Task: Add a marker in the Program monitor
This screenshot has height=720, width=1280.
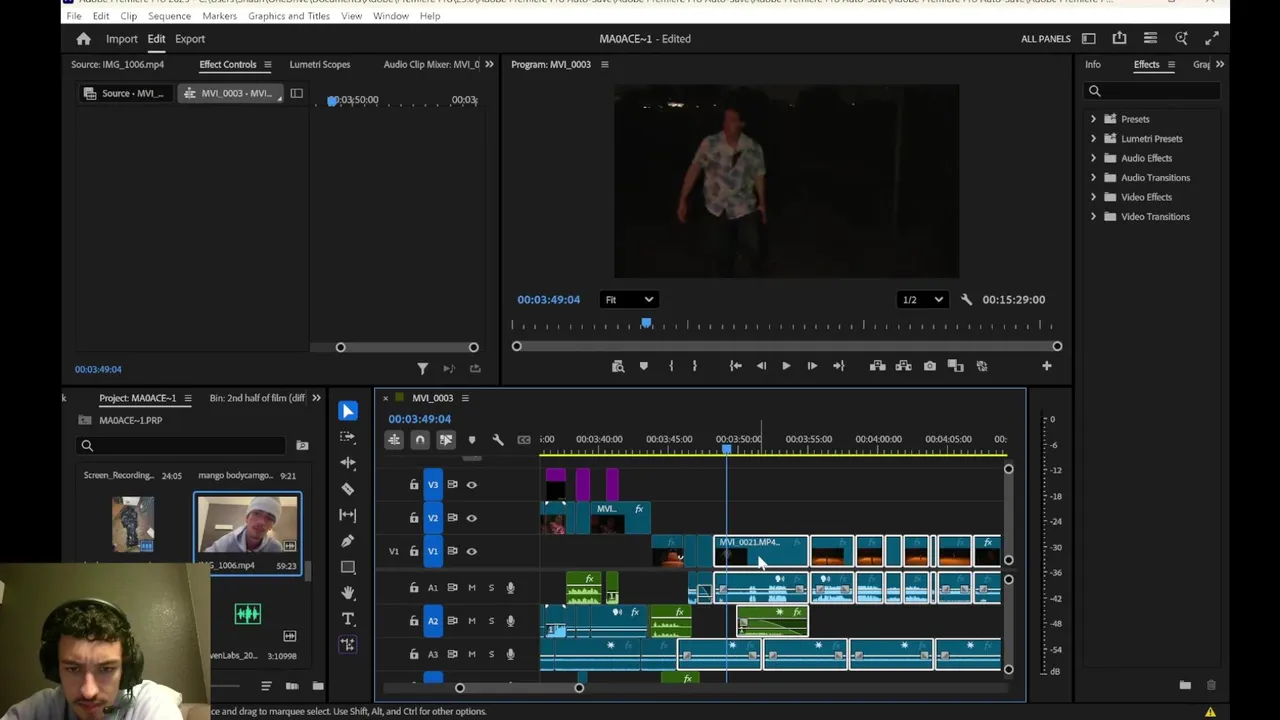Action: tap(643, 366)
